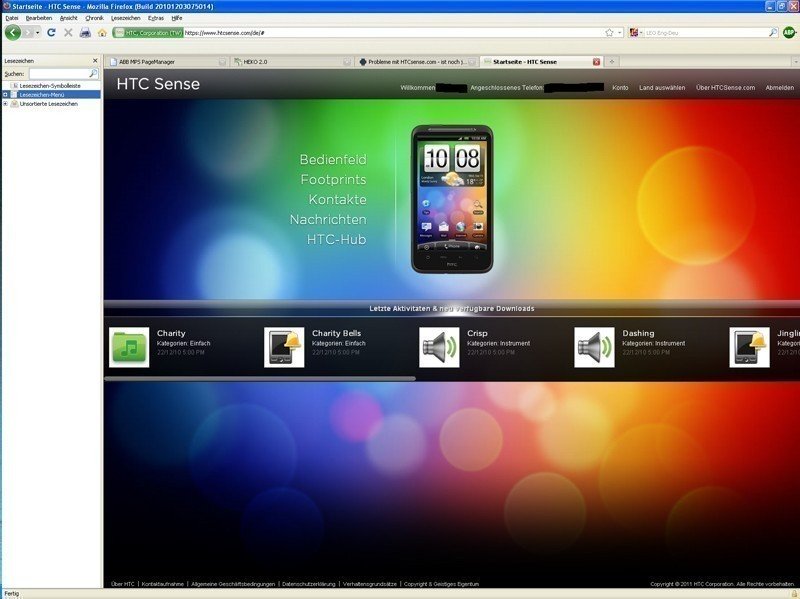Image resolution: width=800 pixels, height=599 pixels.
Task: Open the Konto link
Action: (x=620, y=88)
